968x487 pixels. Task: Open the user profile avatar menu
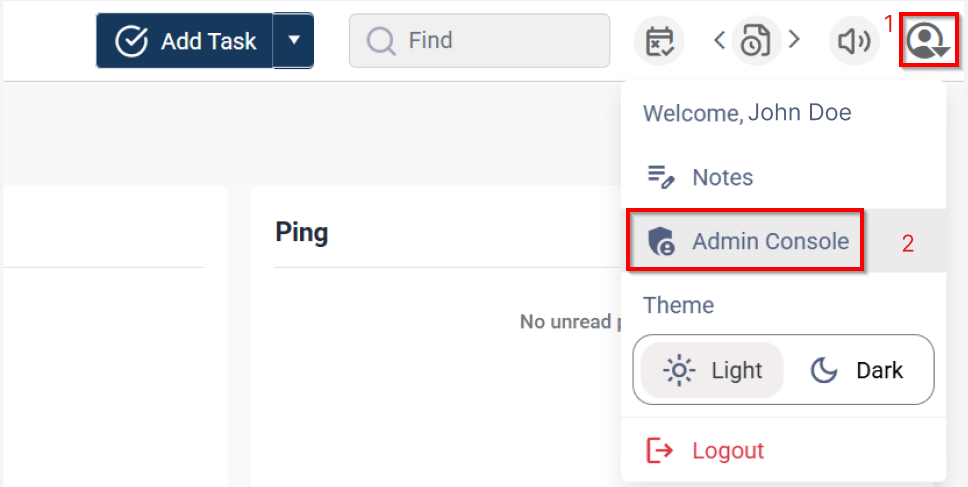click(x=927, y=41)
